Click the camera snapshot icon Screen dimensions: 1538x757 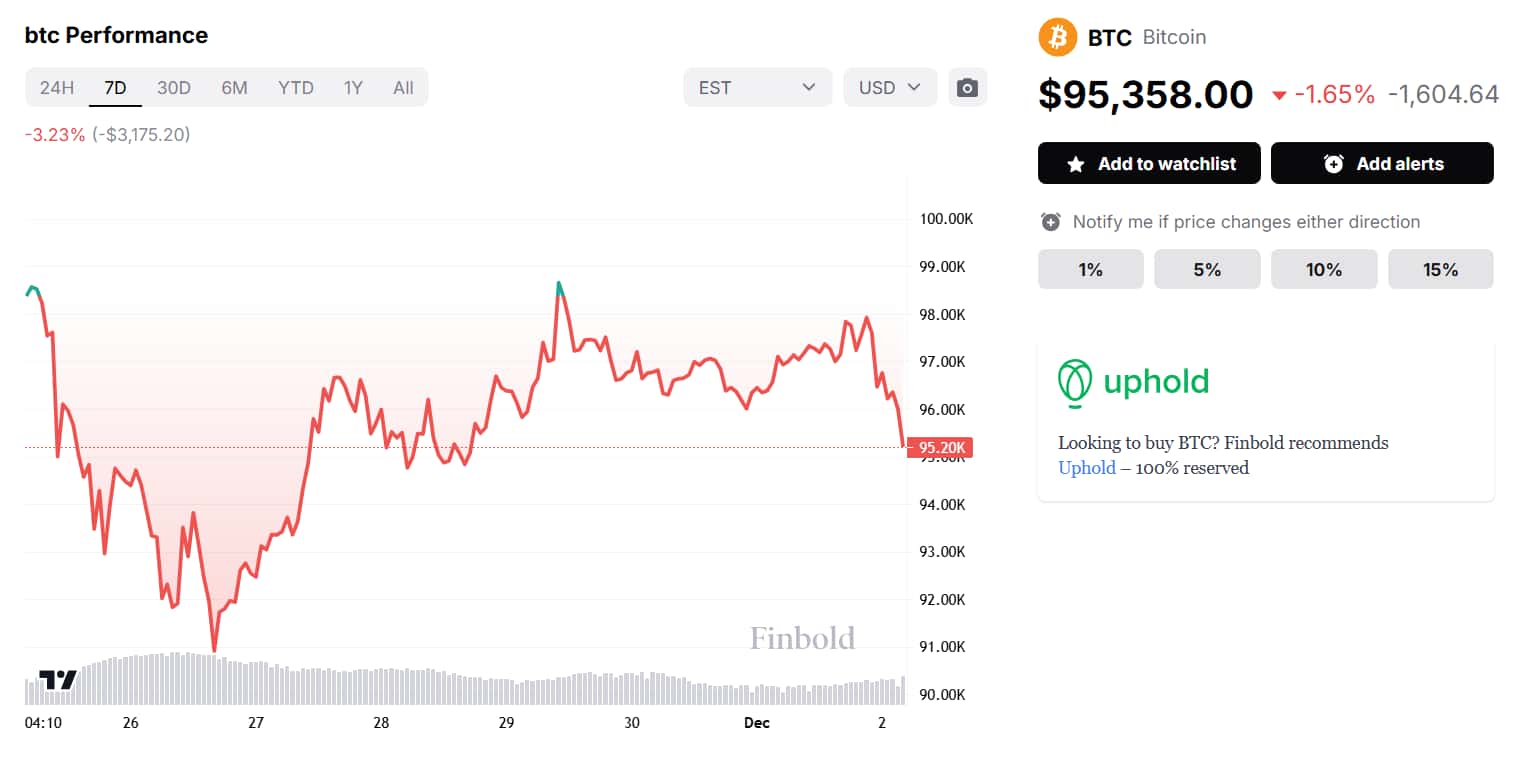coord(967,87)
